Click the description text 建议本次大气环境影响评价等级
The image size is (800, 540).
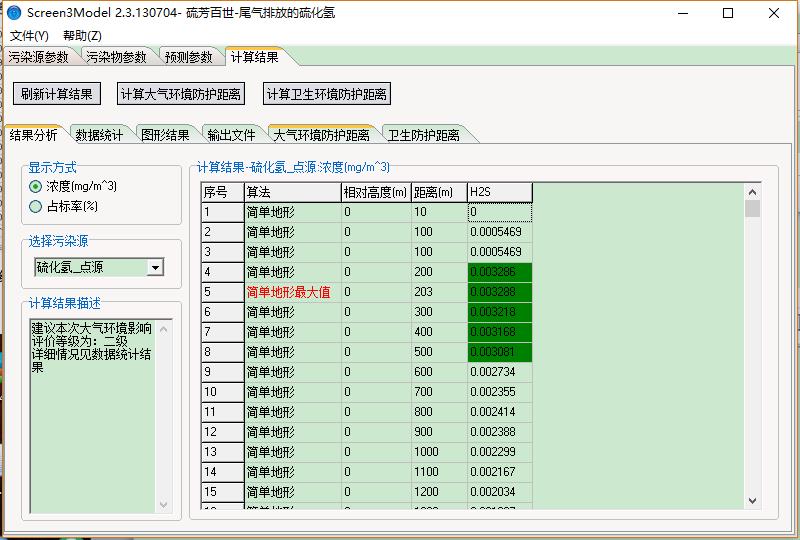(x=92, y=334)
